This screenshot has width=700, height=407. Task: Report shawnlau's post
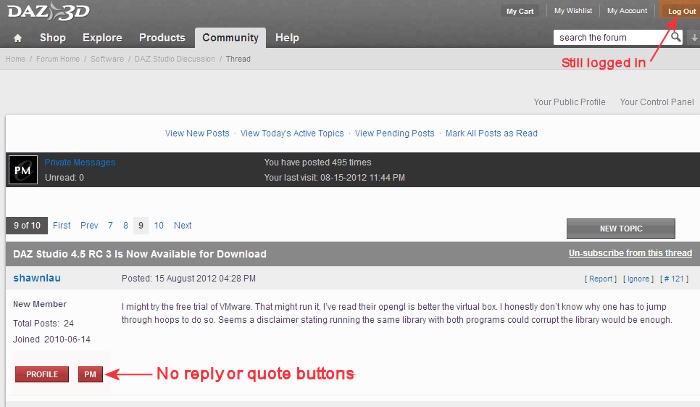pyautogui.click(x=600, y=279)
